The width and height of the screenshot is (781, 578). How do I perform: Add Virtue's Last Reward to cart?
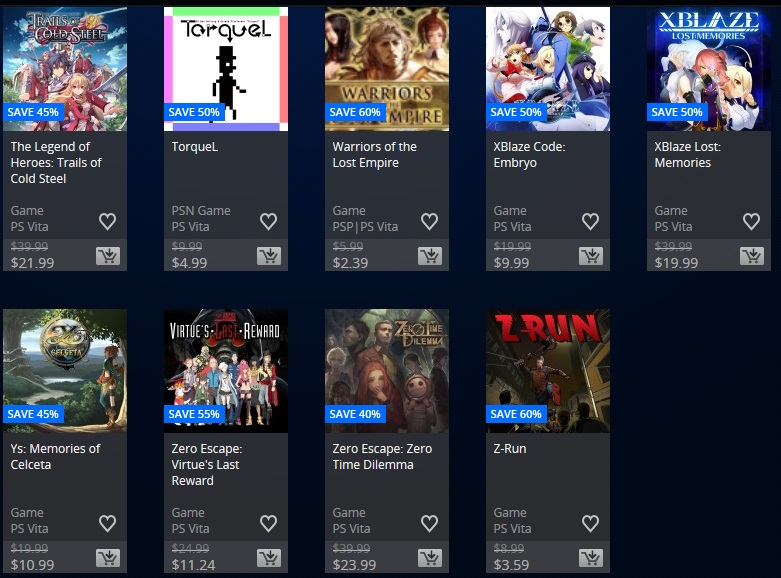click(x=269, y=558)
